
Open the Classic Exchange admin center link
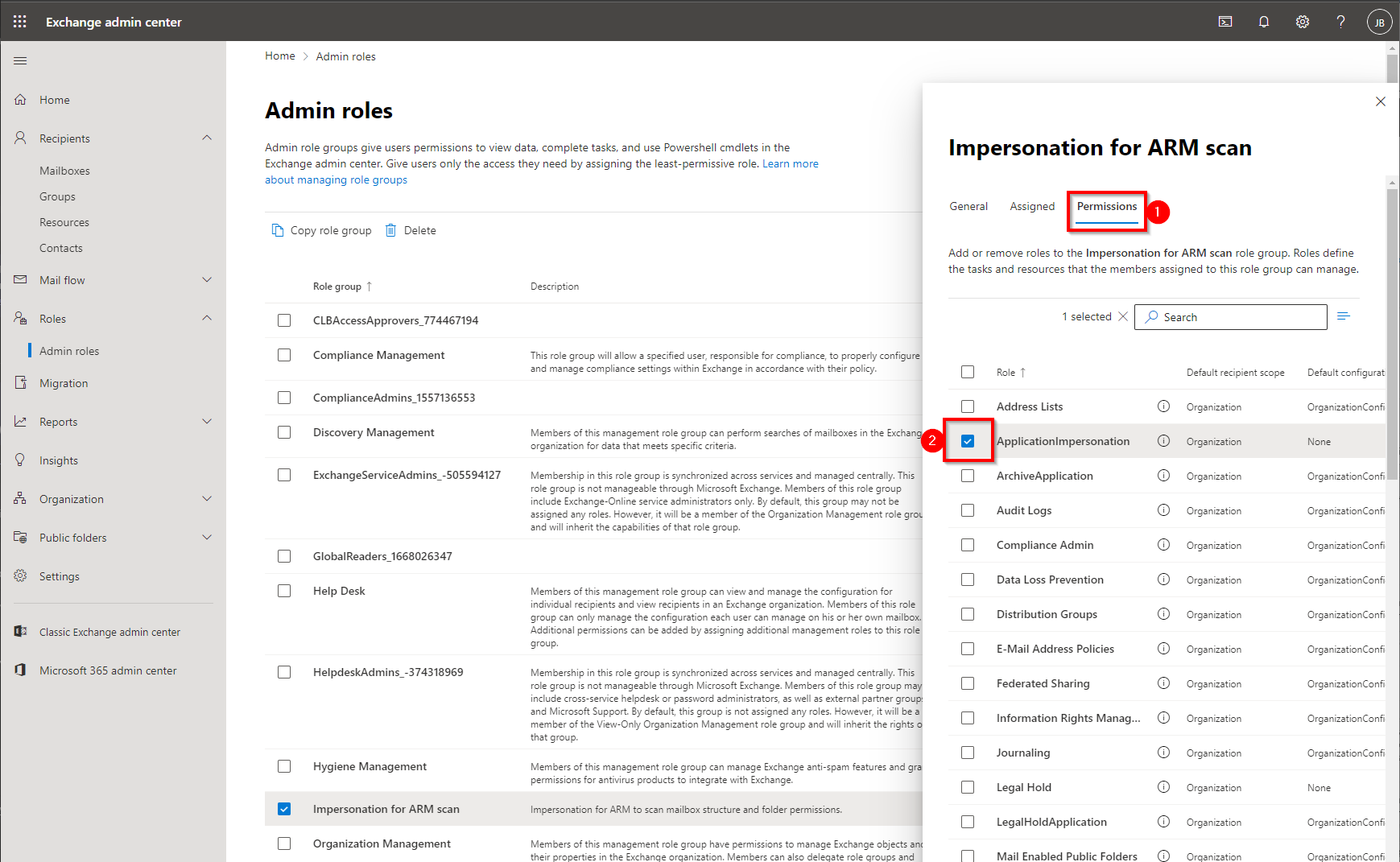click(x=109, y=632)
